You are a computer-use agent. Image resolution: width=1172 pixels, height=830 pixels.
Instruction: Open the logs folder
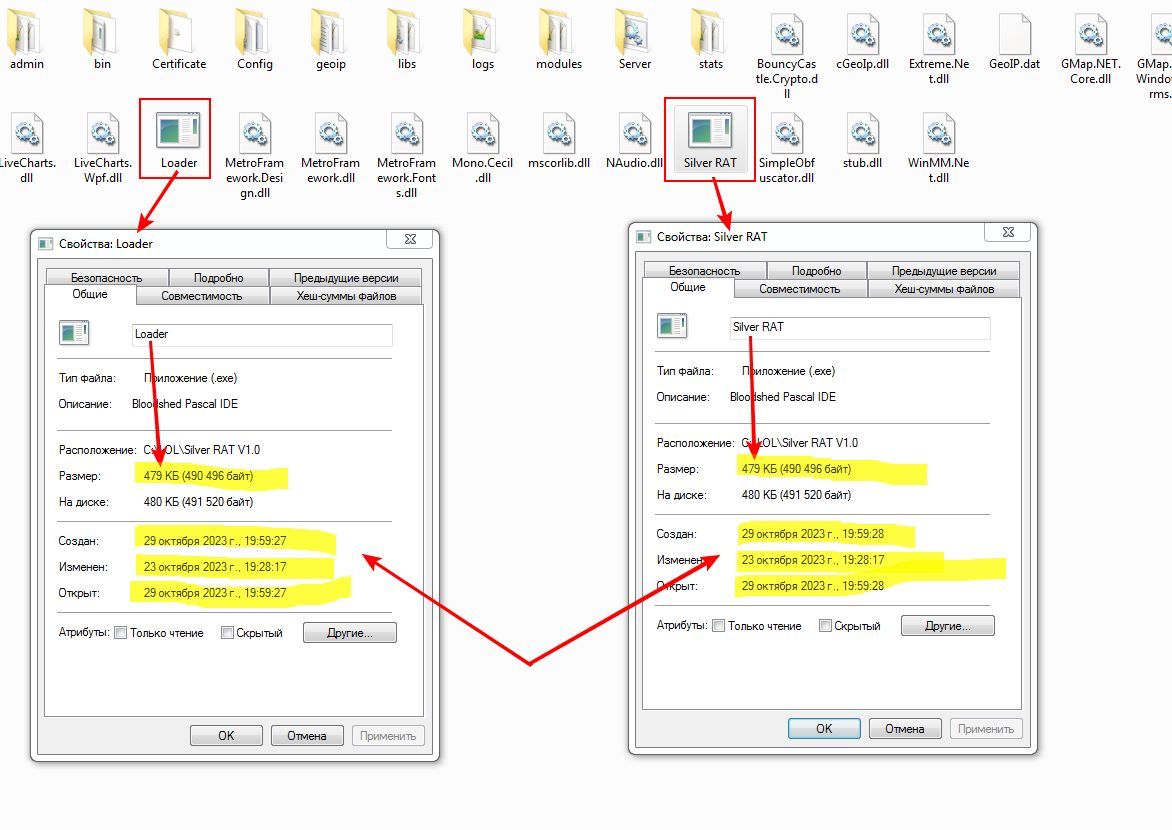pos(483,39)
